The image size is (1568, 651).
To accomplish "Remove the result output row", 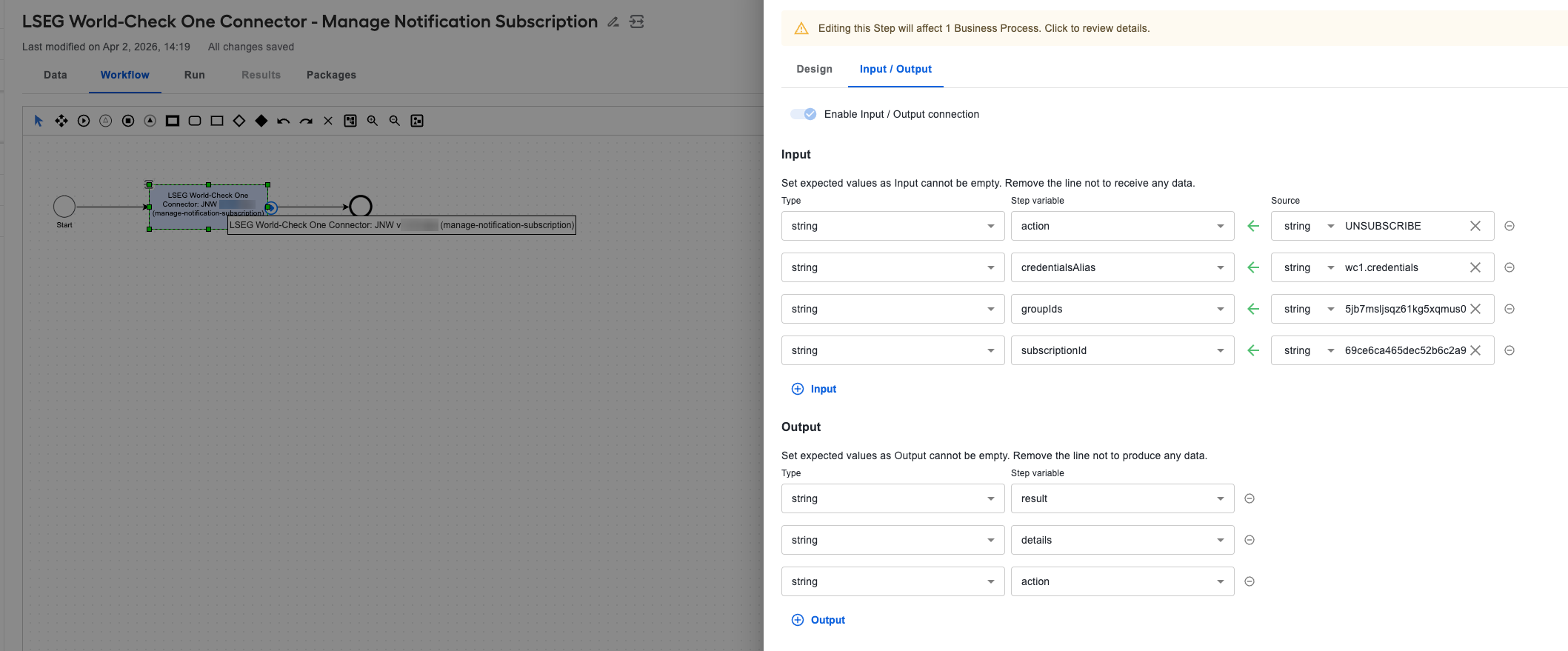I will pos(1250,498).
